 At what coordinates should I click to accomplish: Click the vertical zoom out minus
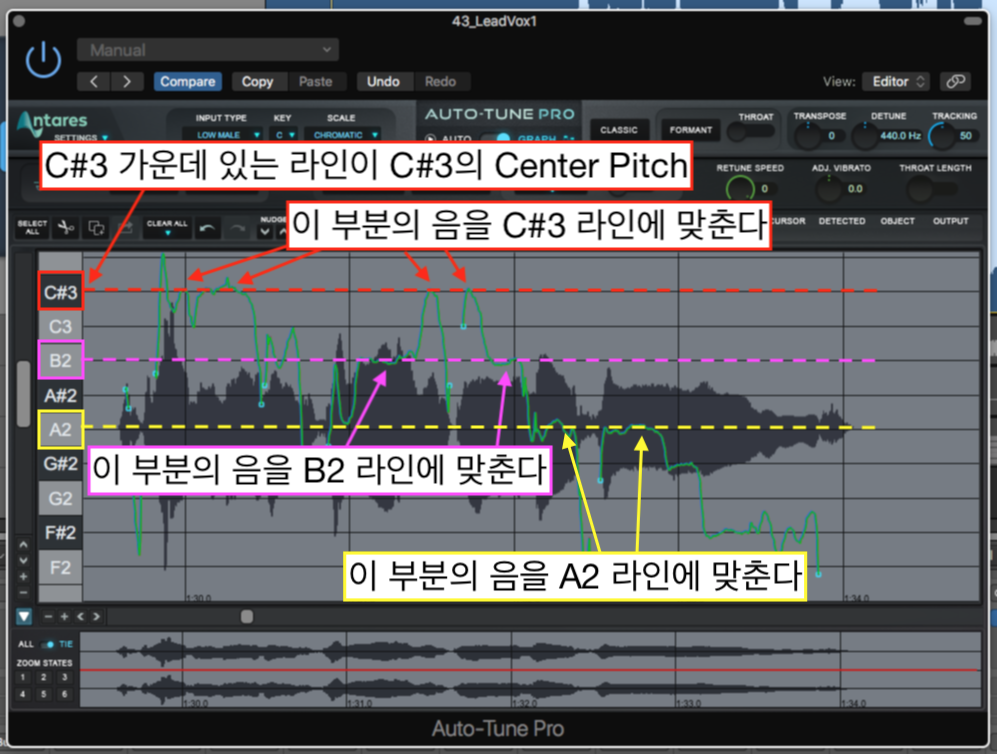[x=24, y=593]
